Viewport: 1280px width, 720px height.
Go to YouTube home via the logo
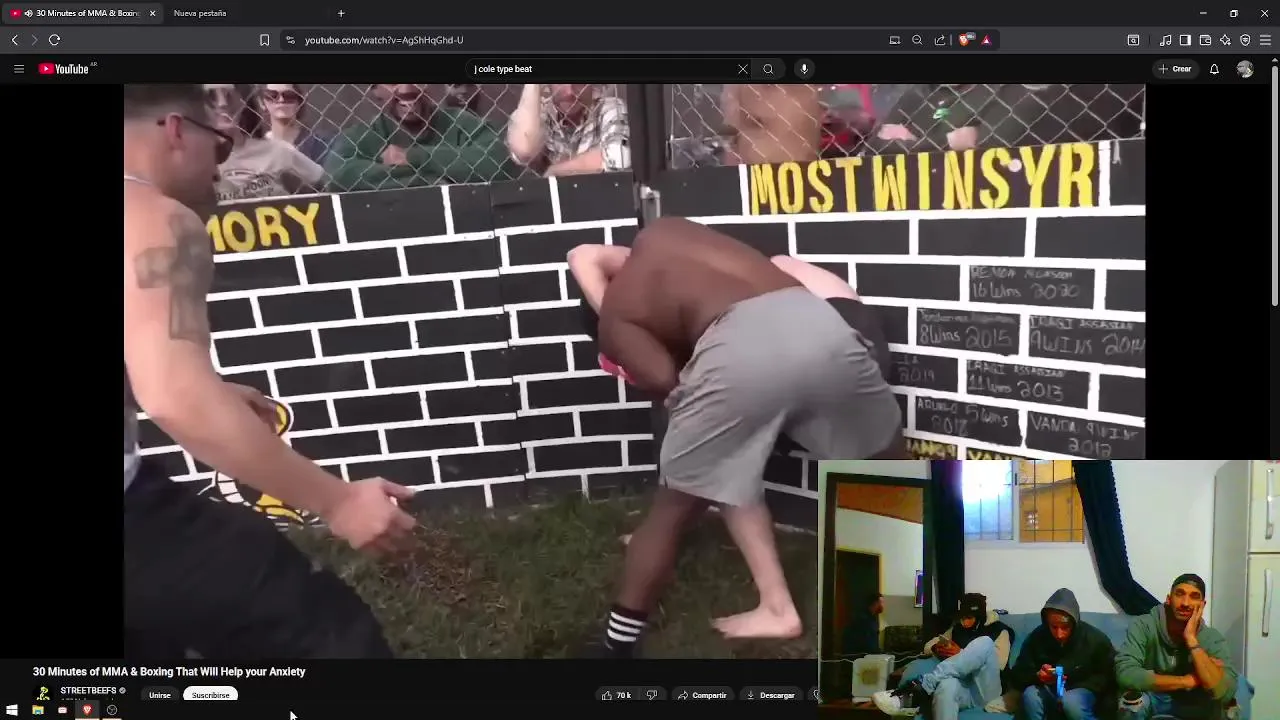click(x=65, y=69)
